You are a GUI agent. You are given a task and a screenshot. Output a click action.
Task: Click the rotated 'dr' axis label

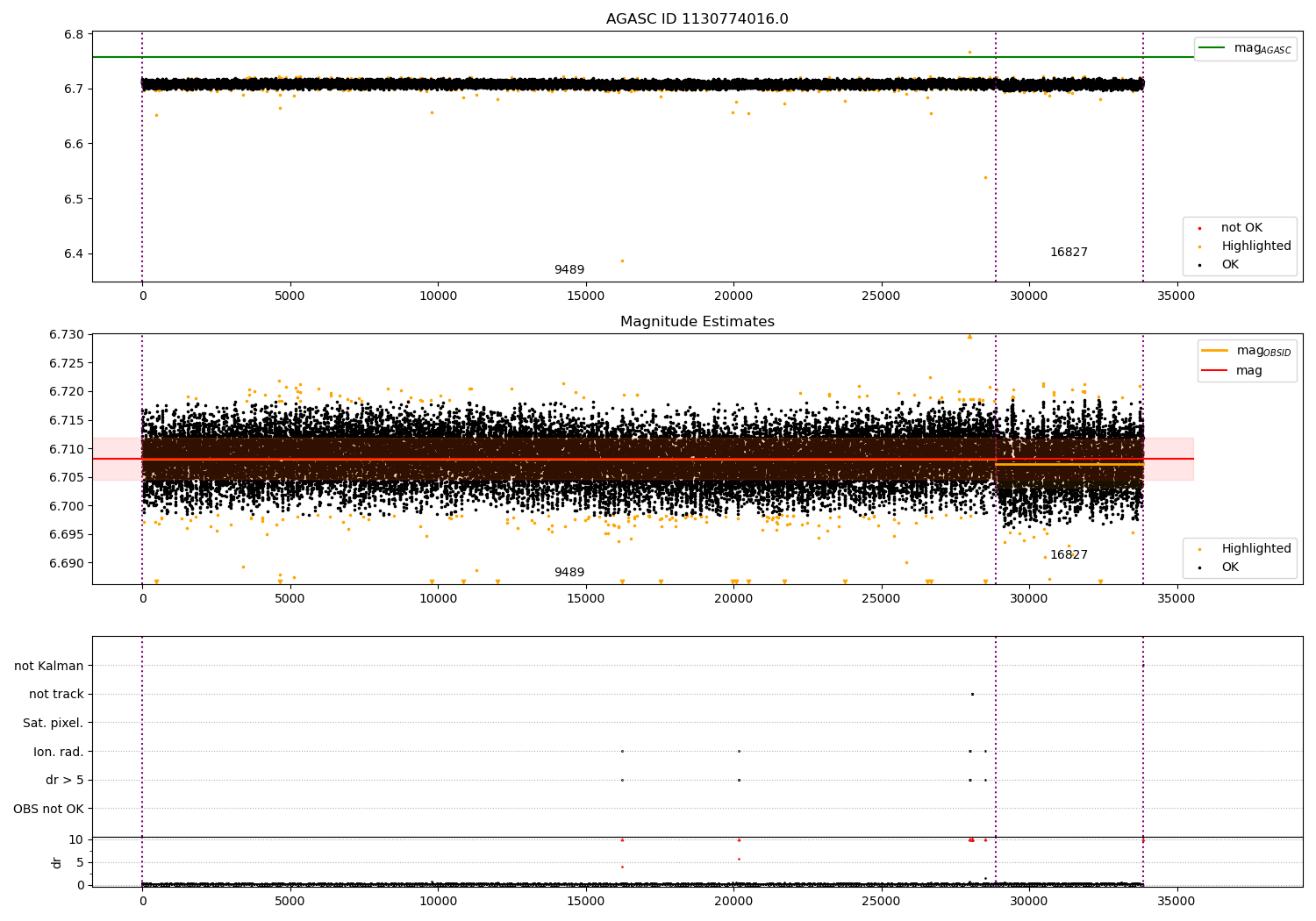[x=57, y=862]
